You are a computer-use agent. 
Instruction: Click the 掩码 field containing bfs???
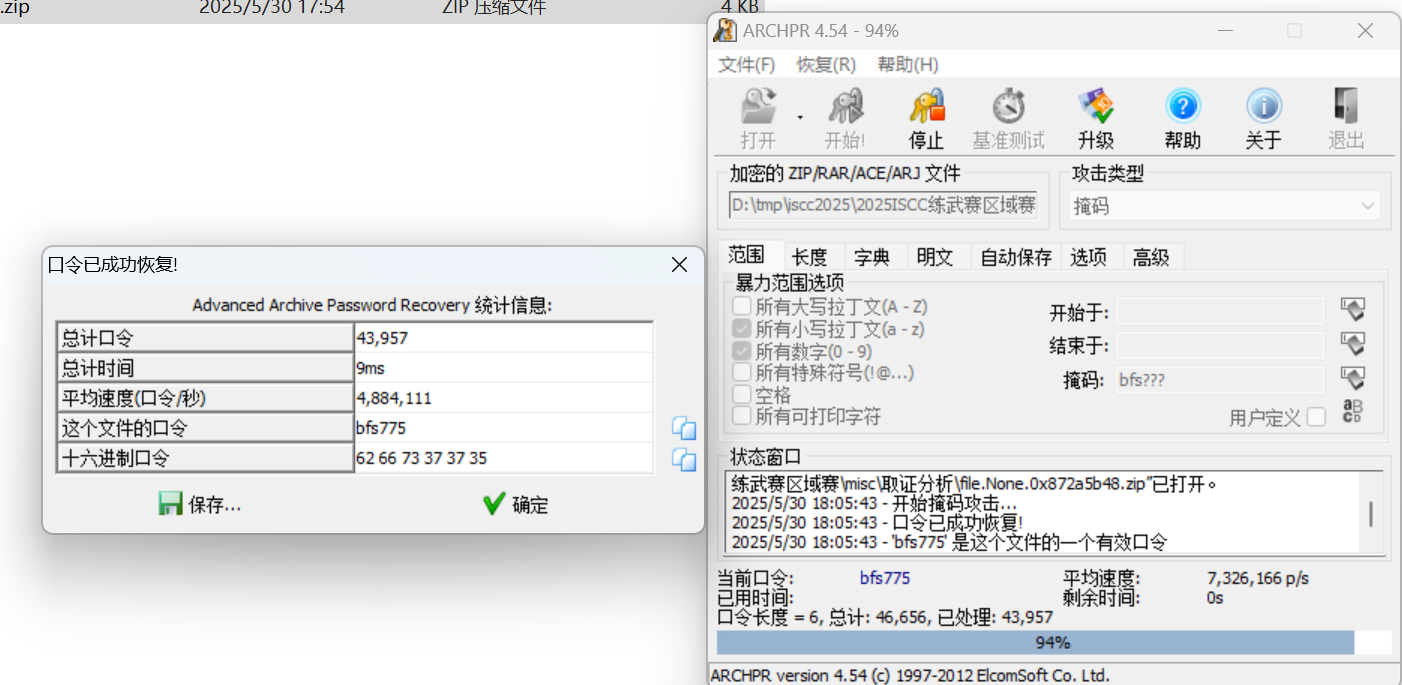1220,380
